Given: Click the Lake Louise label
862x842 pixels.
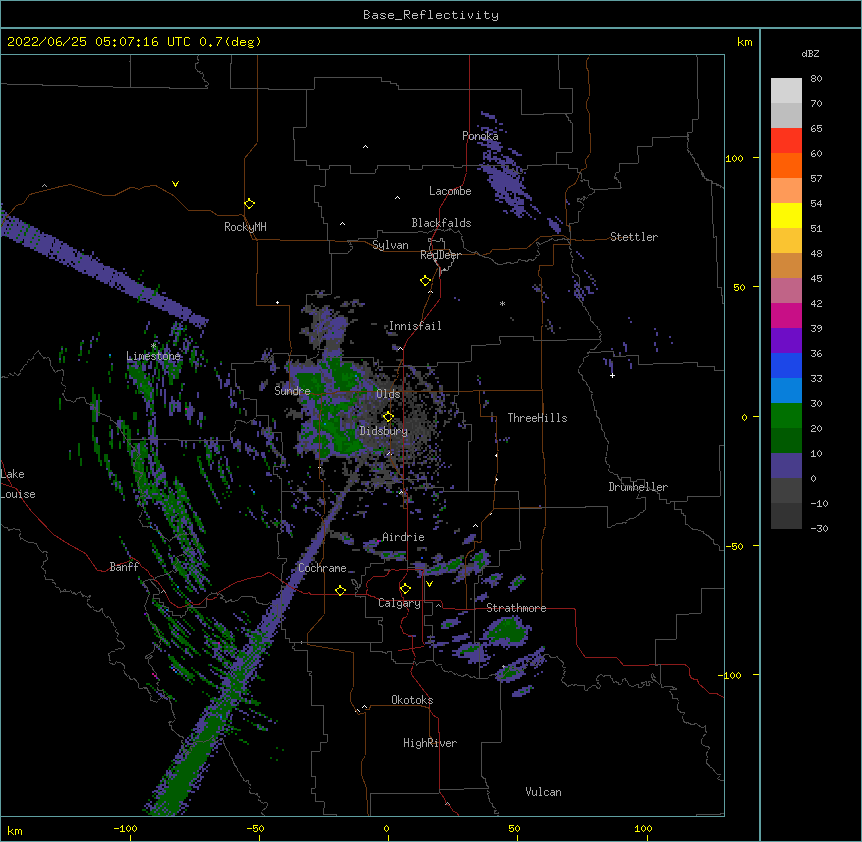Looking at the screenshot, I should pos(18,484).
